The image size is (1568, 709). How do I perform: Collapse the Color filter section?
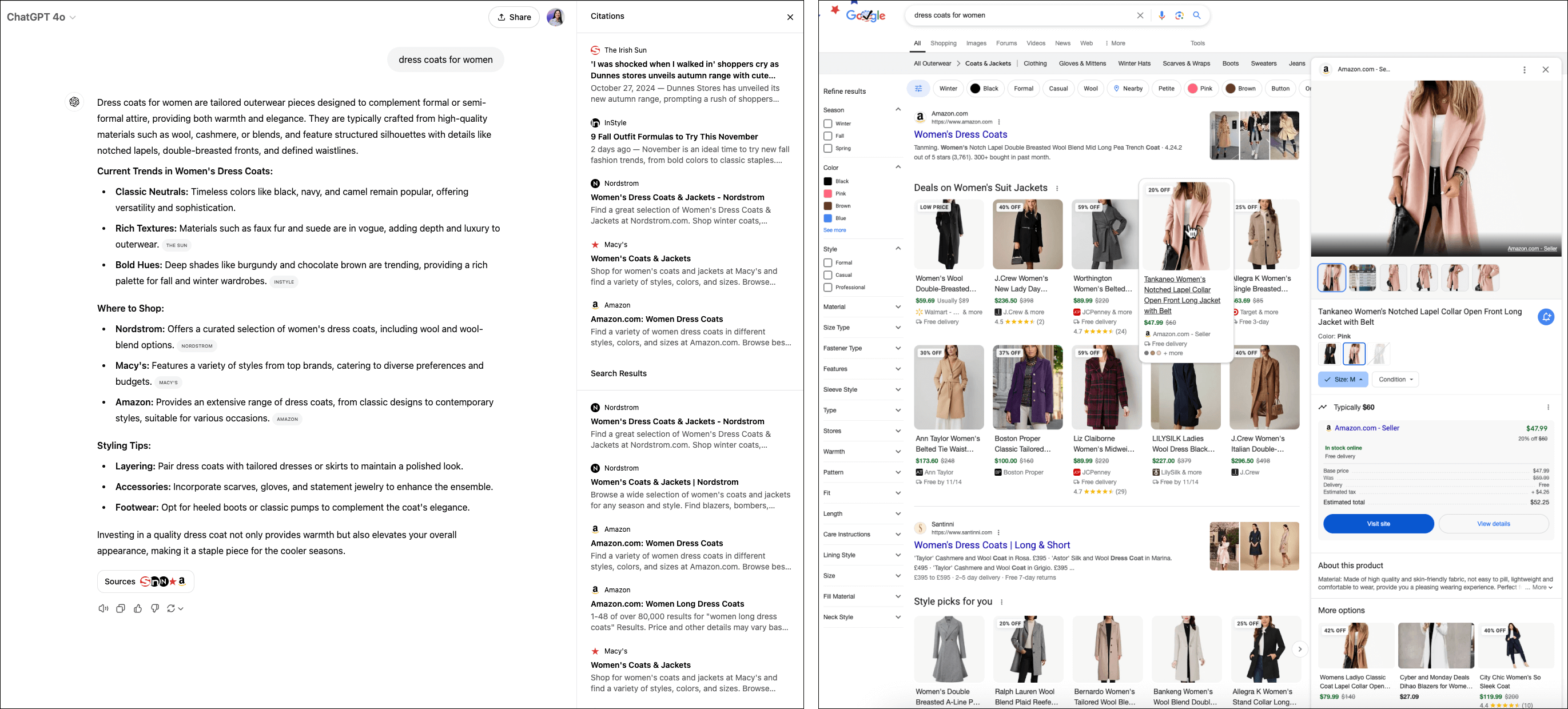pos(898,168)
